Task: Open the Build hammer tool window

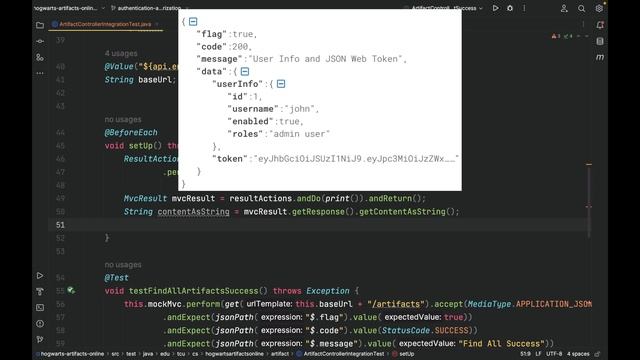Action: 40,291
